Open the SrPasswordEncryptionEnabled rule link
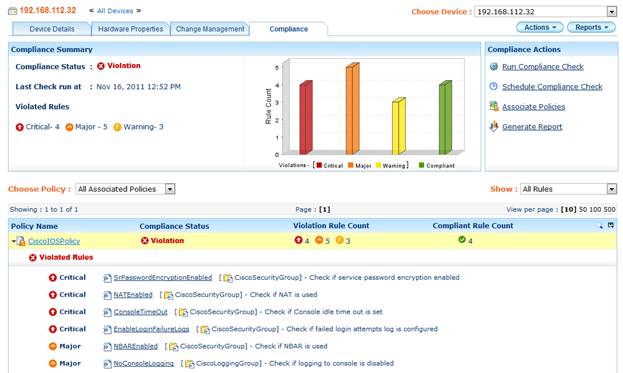 pyautogui.click(x=163, y=278)
